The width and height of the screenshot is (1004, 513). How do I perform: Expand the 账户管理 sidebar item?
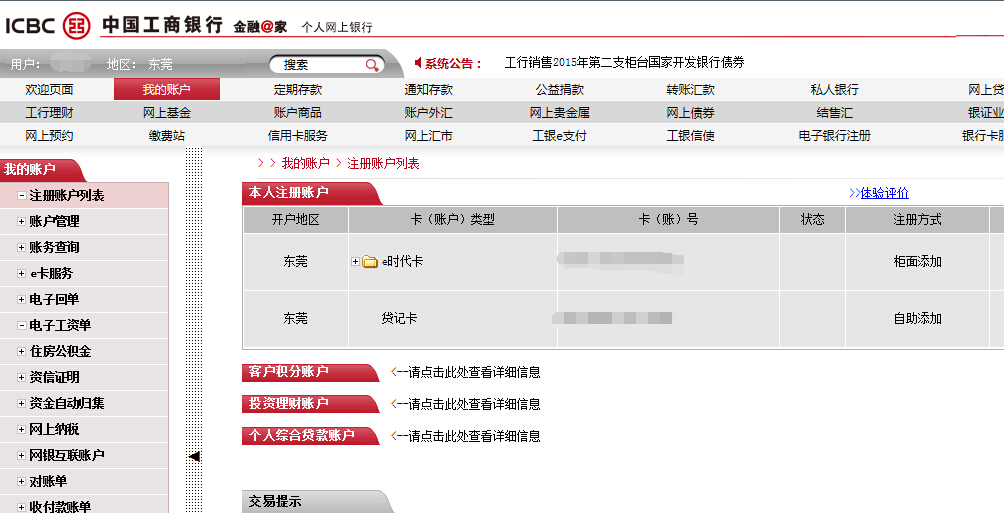(x=21, y=222)
